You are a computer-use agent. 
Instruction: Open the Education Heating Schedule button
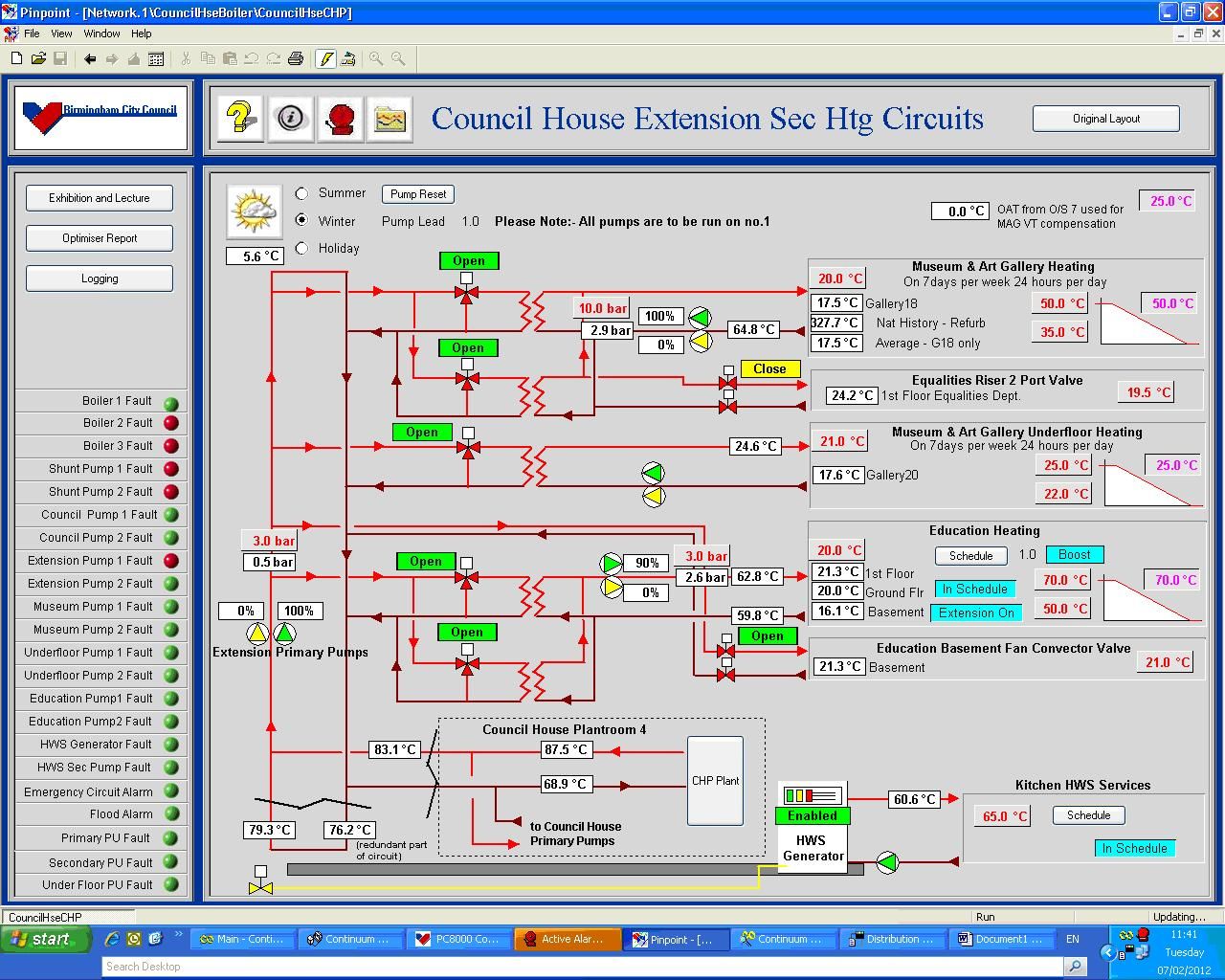tap(970, 556)
